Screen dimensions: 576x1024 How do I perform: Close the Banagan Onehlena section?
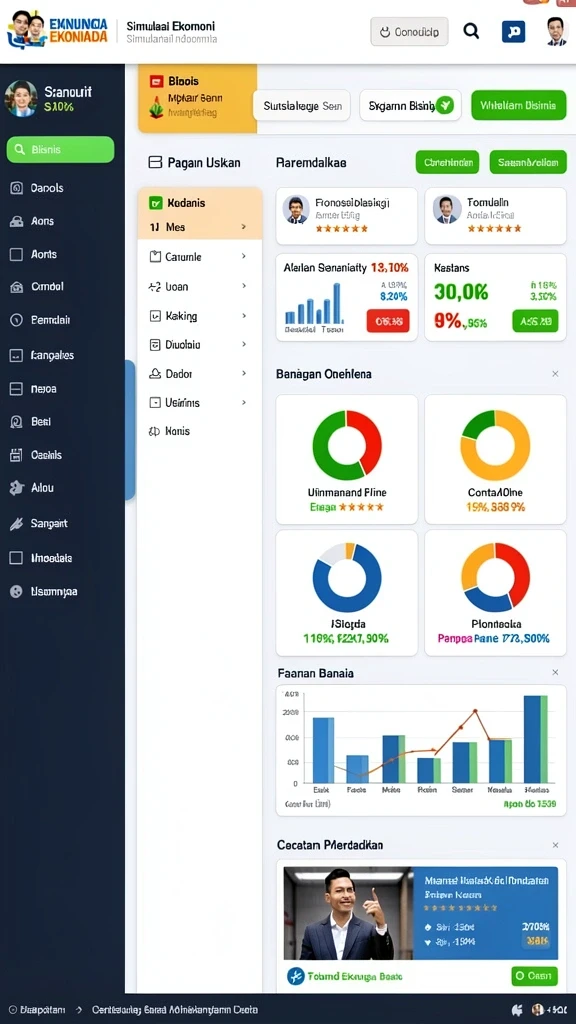click(x=555, y=374)
